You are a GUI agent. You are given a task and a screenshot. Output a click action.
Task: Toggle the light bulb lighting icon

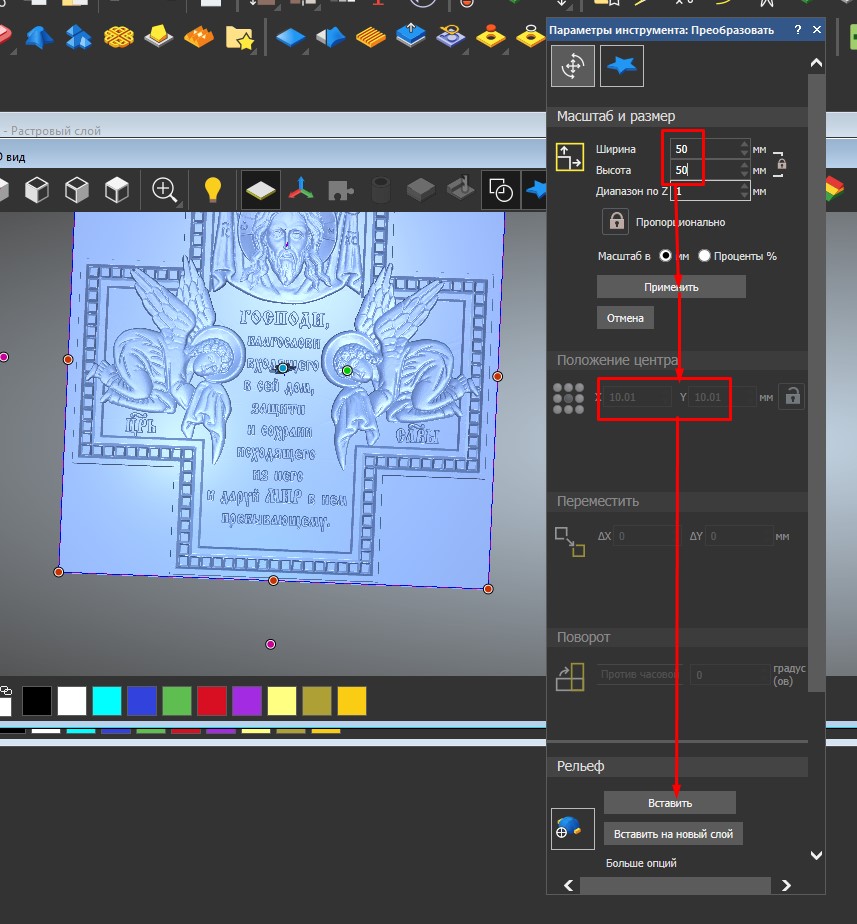pyautogui.click(x=213, y=190)
